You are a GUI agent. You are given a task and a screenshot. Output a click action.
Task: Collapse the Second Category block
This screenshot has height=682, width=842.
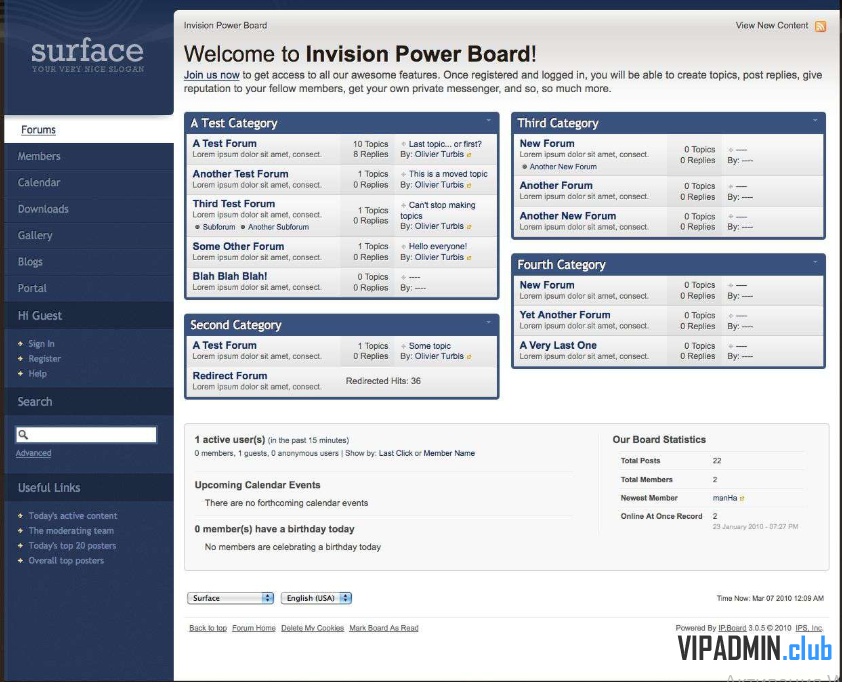(x=489, y=322)
